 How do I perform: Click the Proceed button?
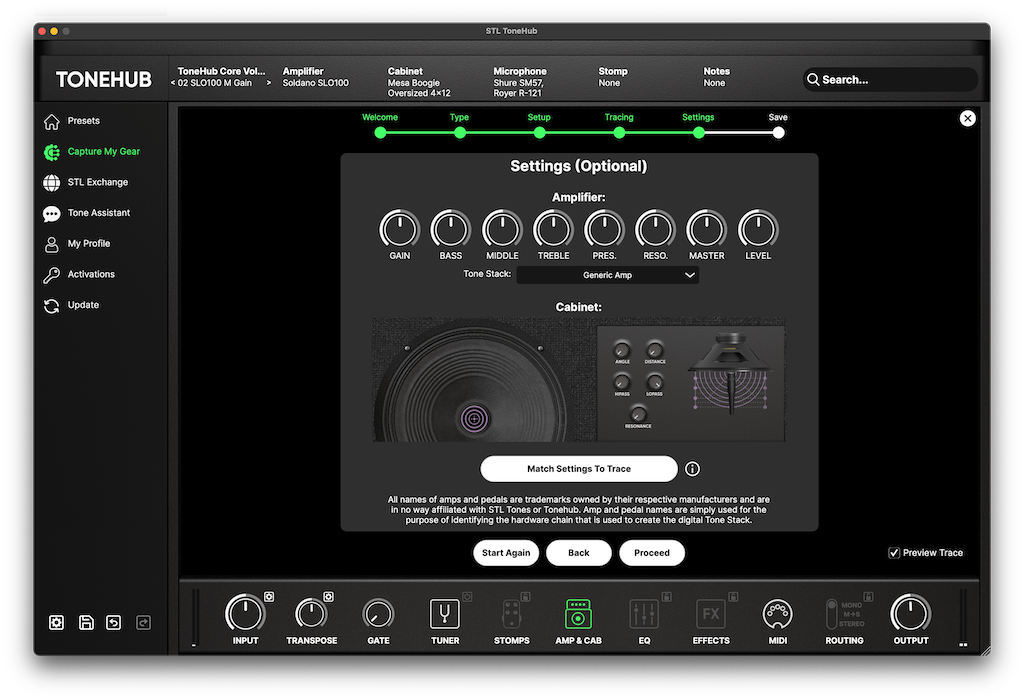pos(651,553)
